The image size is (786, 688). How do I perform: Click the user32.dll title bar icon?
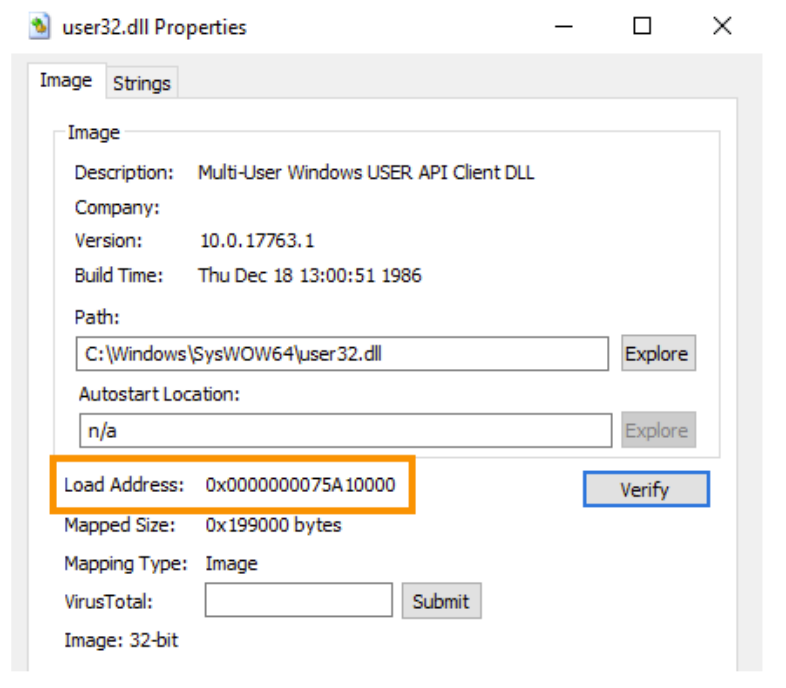pyautogui.click(x=40, y=27)
